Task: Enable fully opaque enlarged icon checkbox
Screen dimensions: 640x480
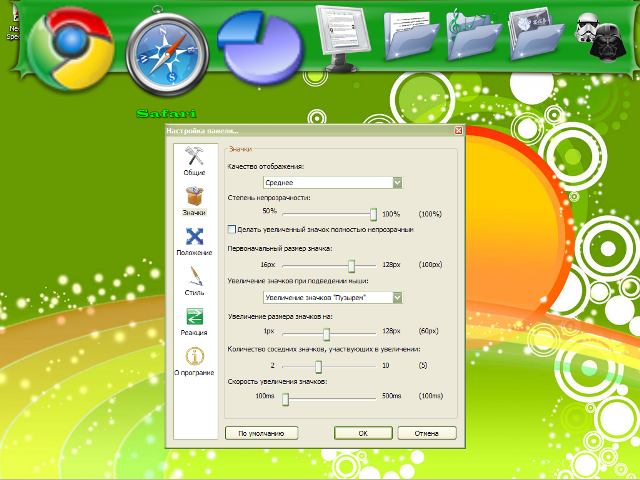Action: click(x=232, y=229)
